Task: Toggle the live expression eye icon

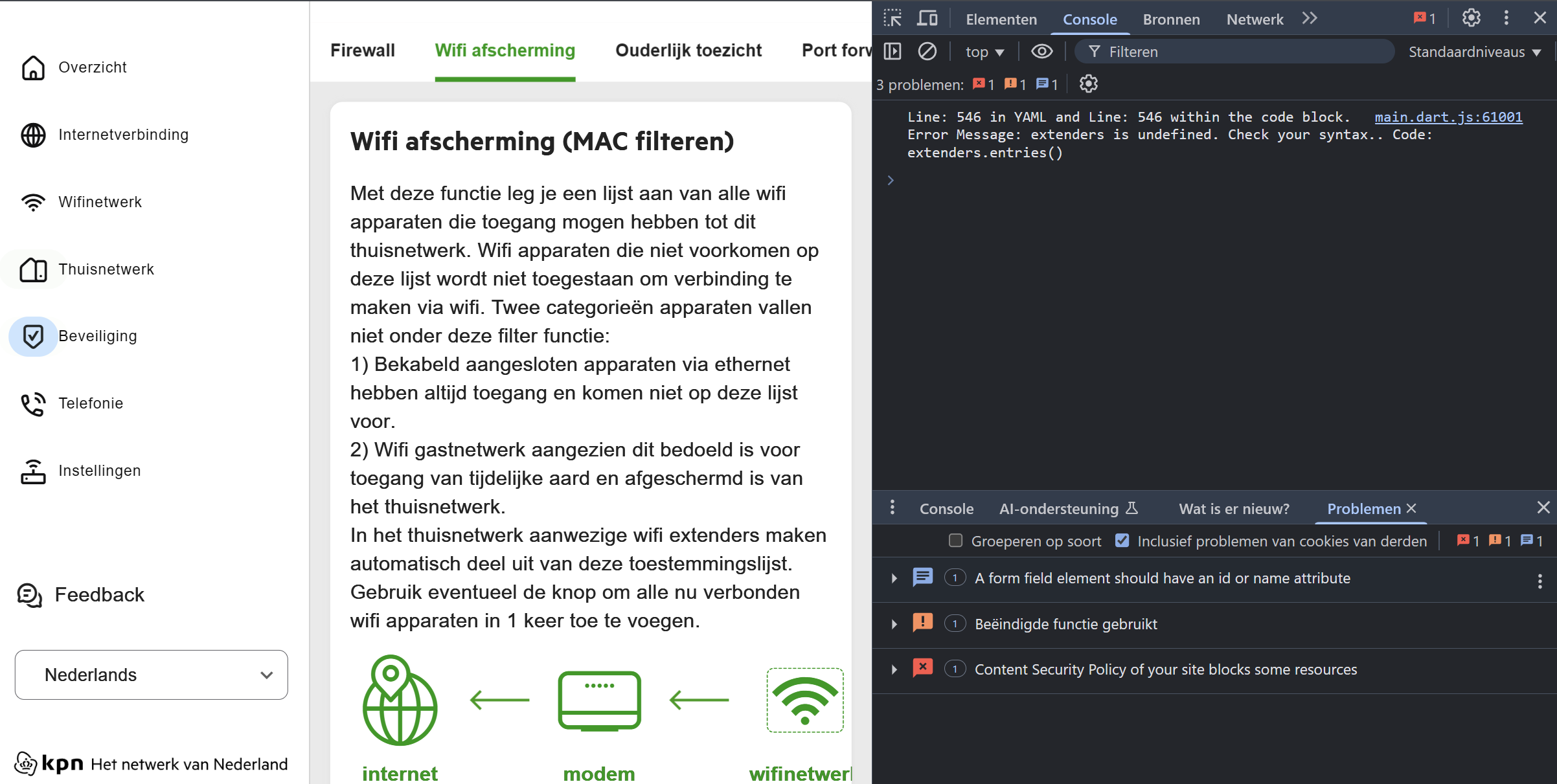Action: (x=1042, y=51)
